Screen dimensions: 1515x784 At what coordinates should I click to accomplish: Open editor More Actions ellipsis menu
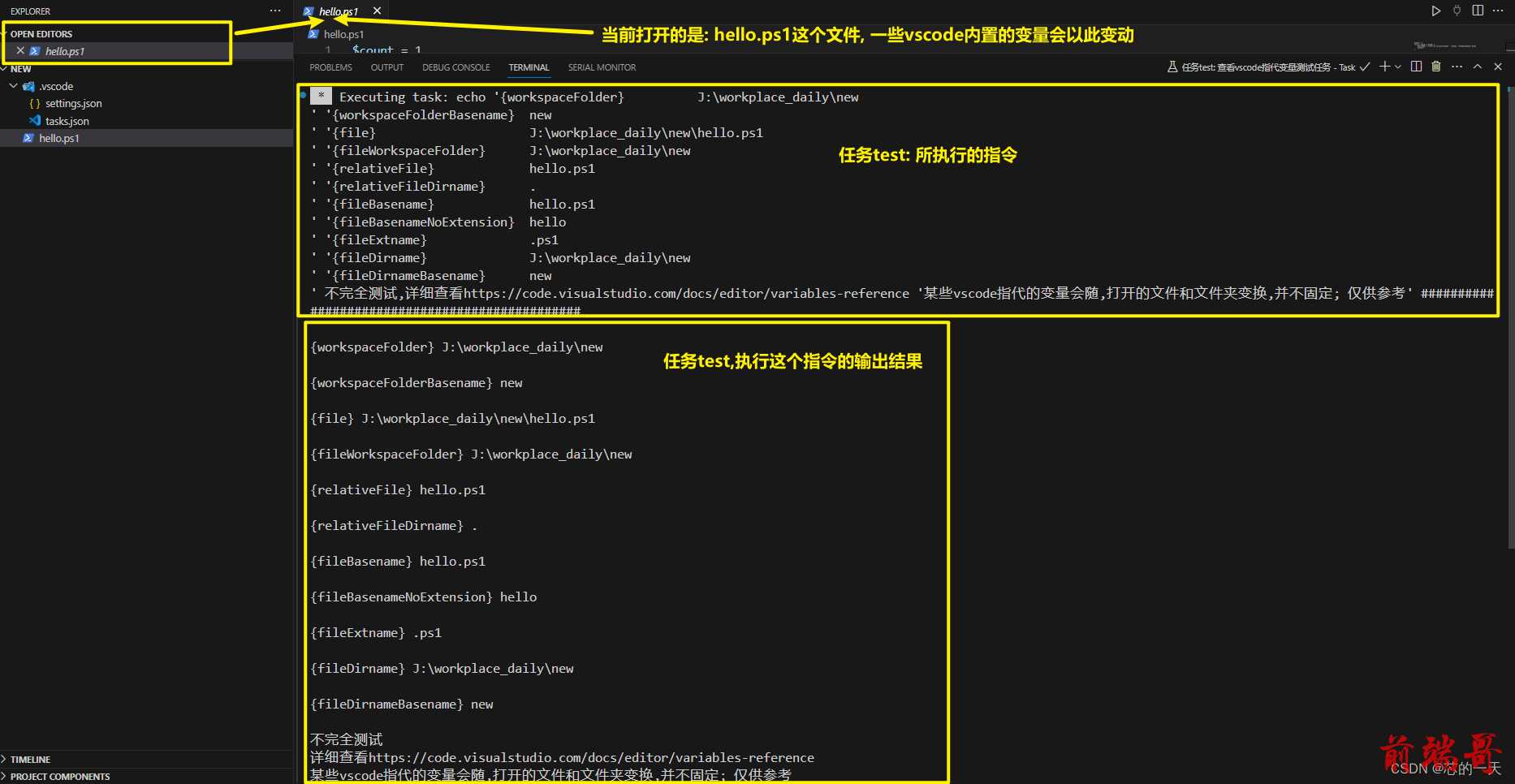point(1498,11)
